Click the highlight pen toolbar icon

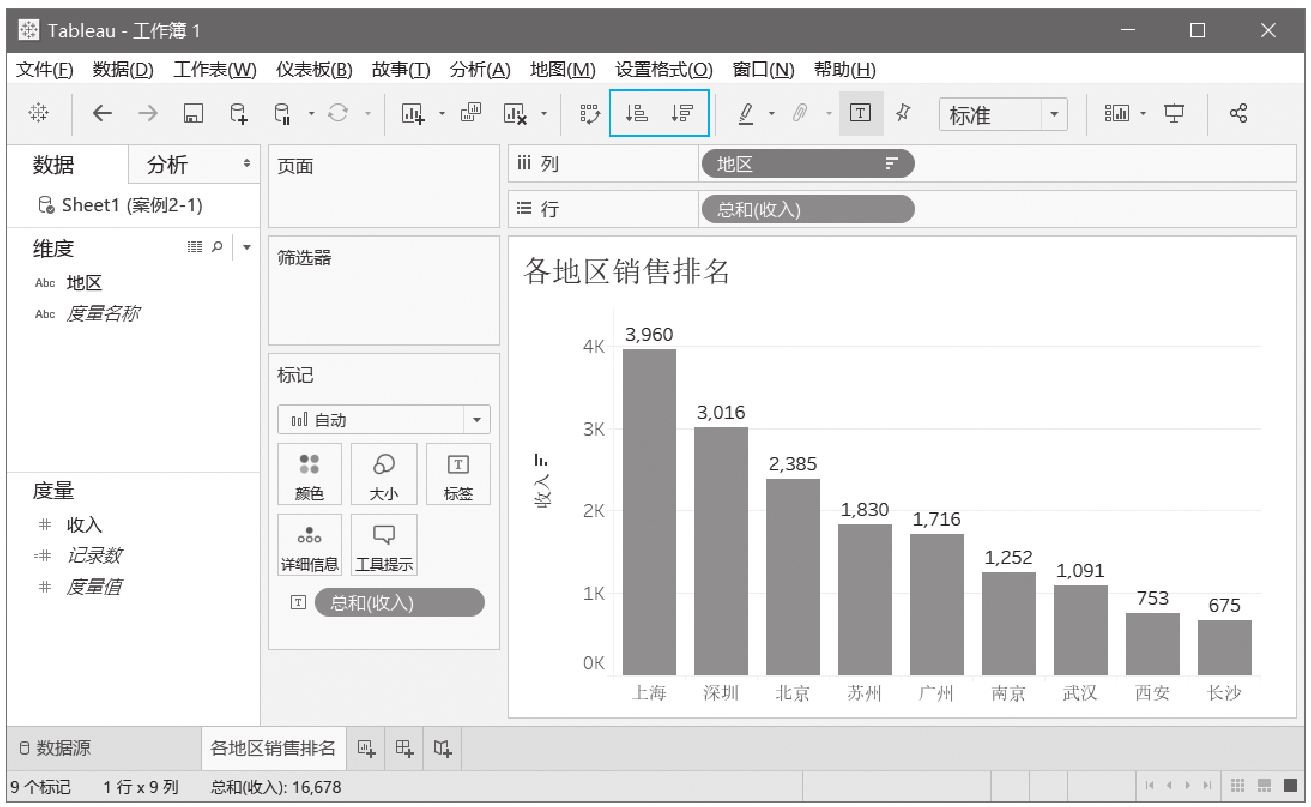pos(746,114)
